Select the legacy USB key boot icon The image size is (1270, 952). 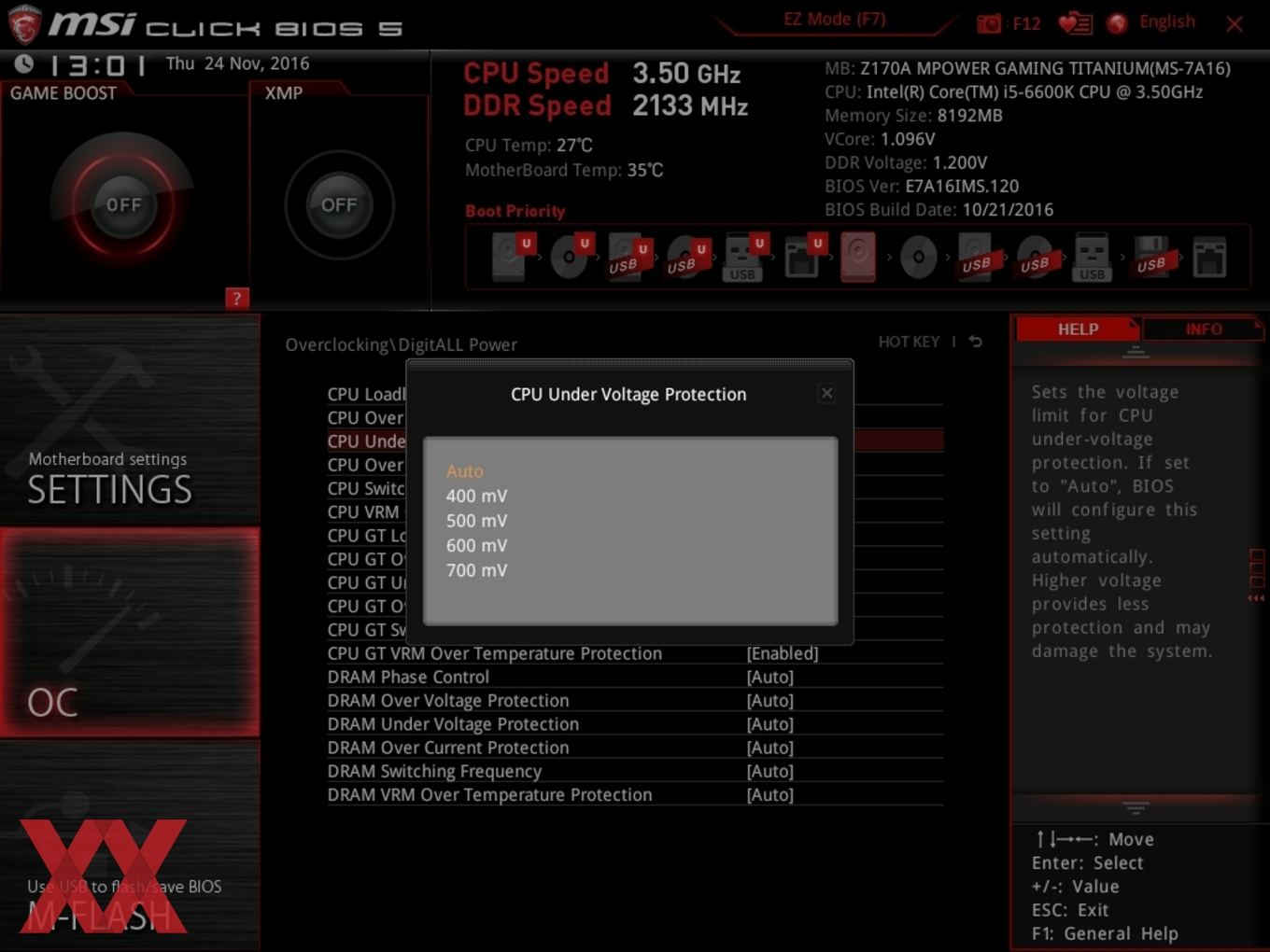click(x=1092, y=258)
